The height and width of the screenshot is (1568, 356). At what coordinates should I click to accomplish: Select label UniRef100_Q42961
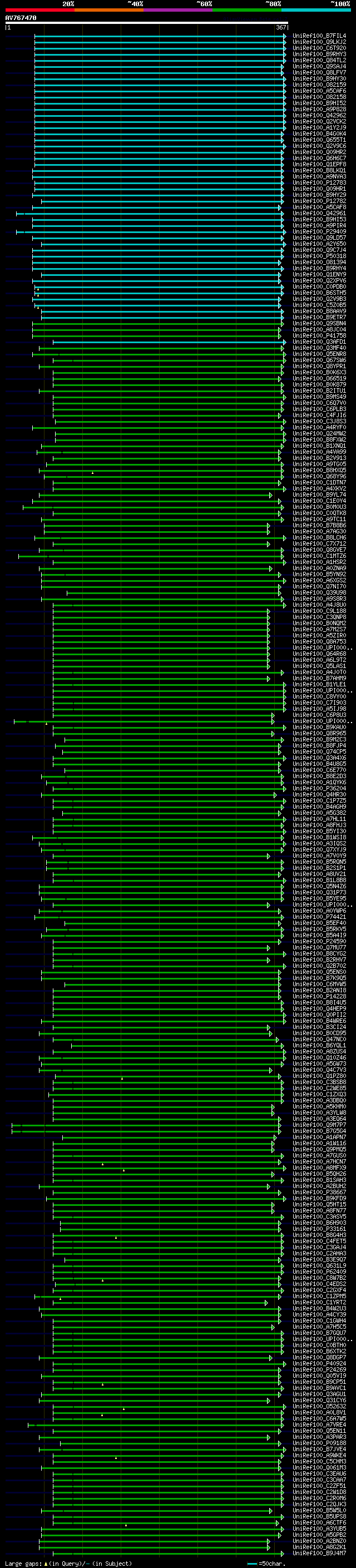(x=319, y=213)
